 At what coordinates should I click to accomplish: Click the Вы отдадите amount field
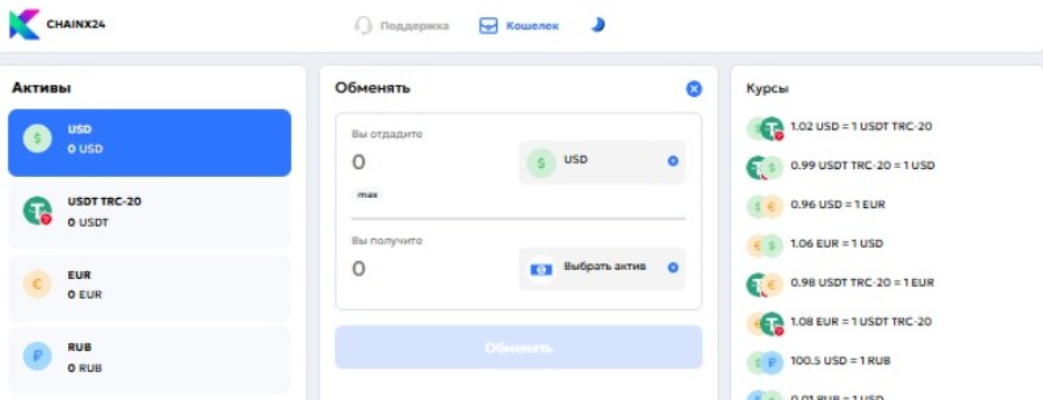[x=426, y=162]
